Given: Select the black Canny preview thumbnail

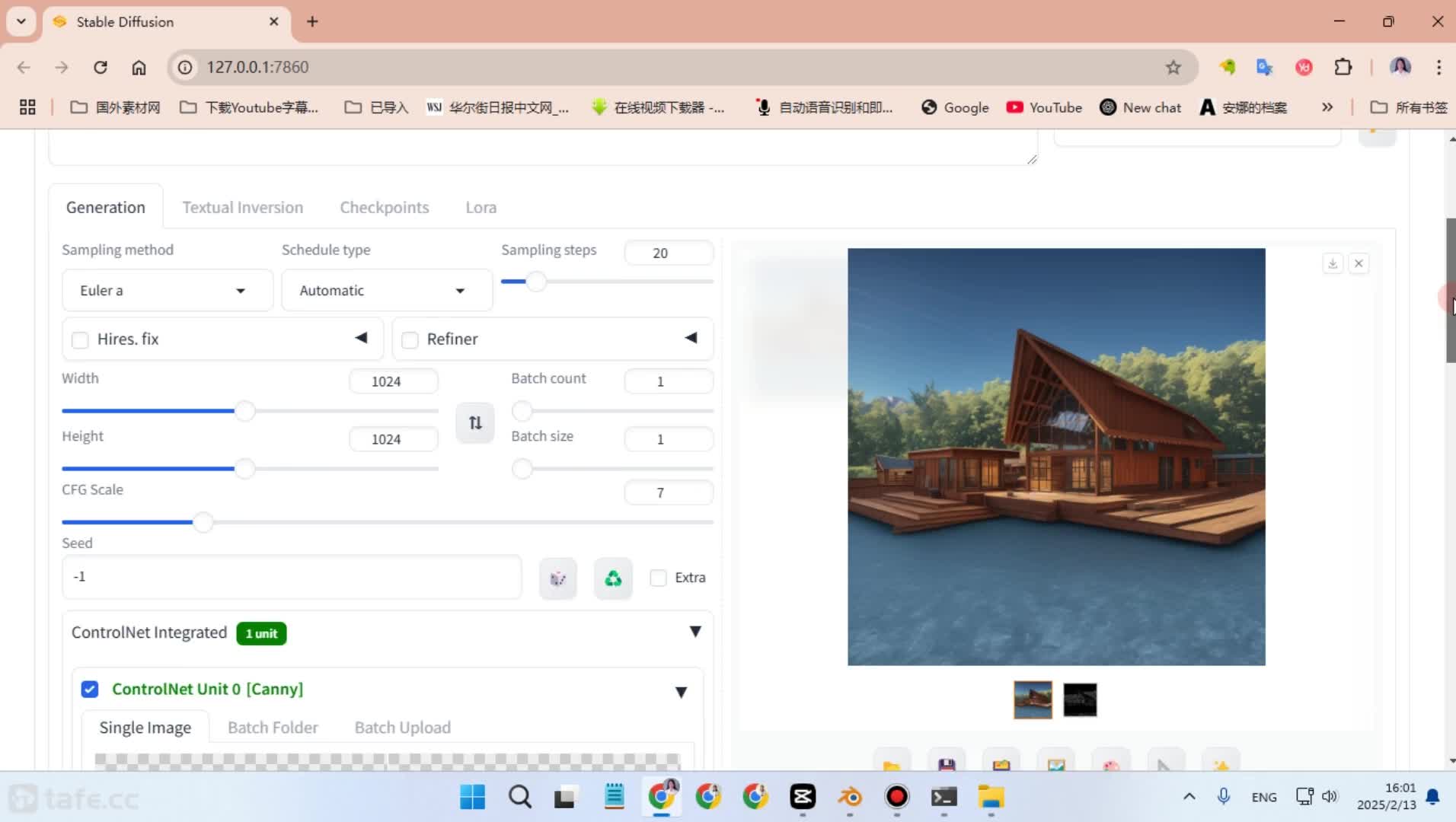Looking at the screenshot, I should (x=1079, y=700).
